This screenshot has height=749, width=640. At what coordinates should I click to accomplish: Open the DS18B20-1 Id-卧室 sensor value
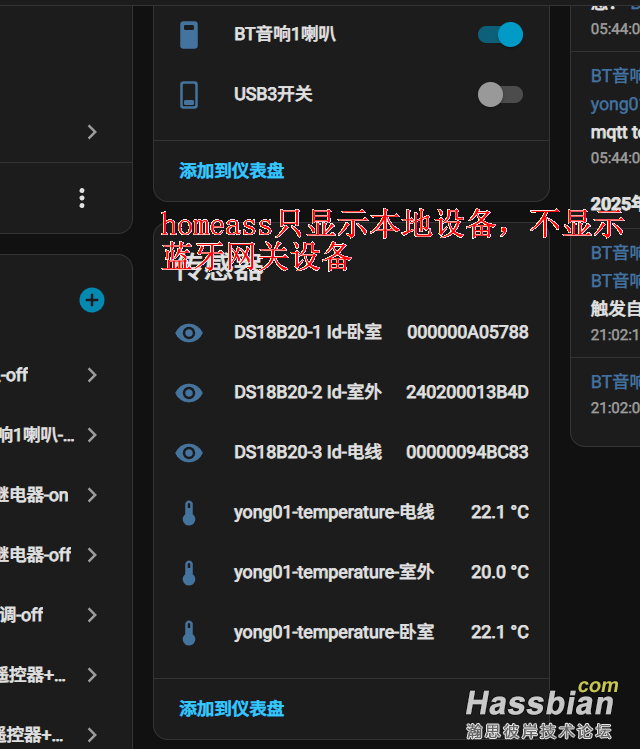(x=467, y=333)
